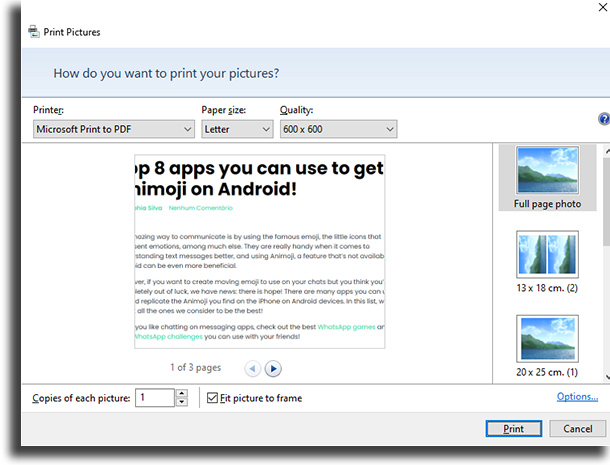Open the Paper size dropdown showing Letter
The height and width of the screenshot is (465, 610).
(237, 129)
